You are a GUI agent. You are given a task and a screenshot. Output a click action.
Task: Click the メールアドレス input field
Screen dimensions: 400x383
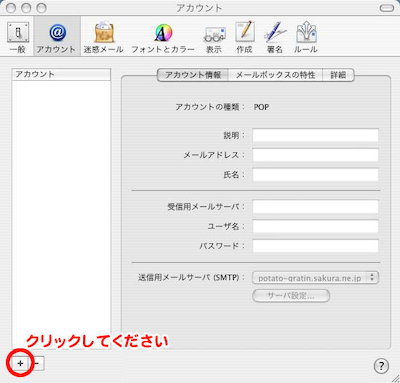pos(315,155)
